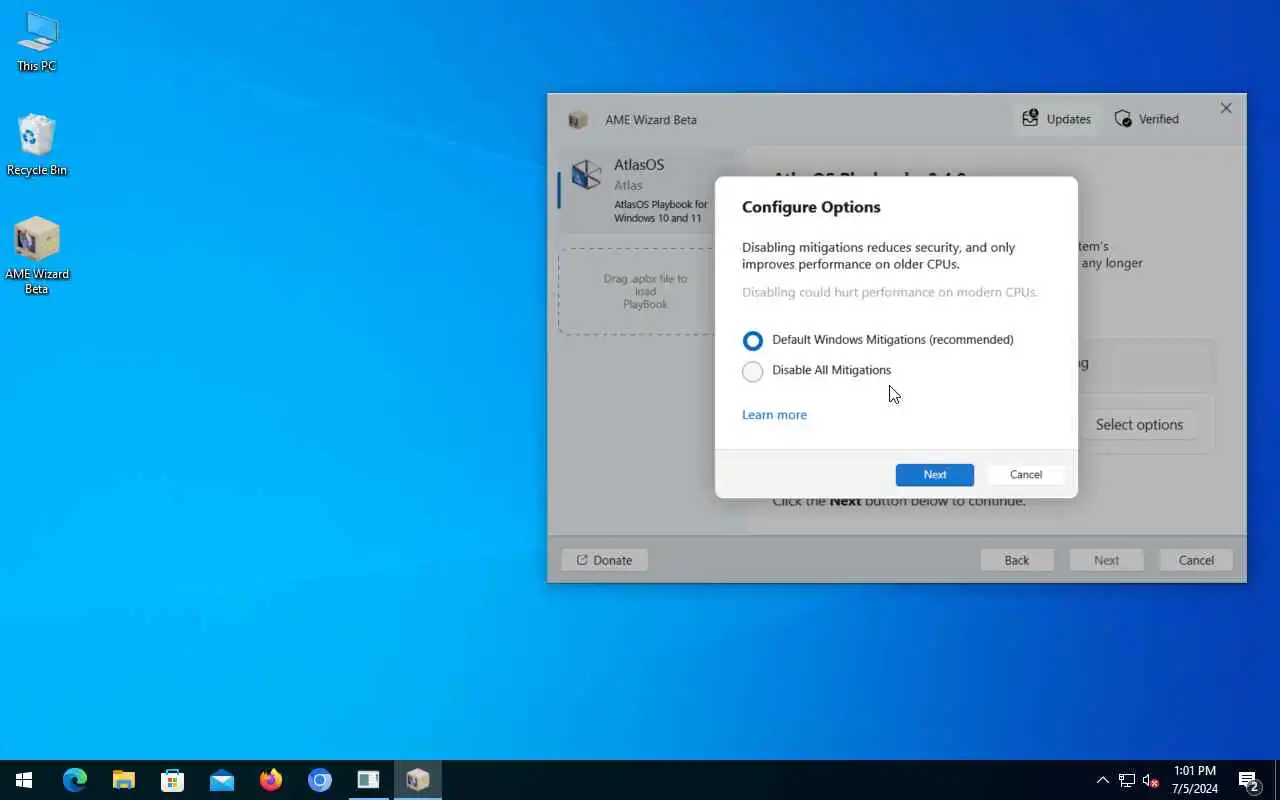Launch Microsoft Edge from taskbar
Screen dimensions: 1280x800
tap(74, 780)
